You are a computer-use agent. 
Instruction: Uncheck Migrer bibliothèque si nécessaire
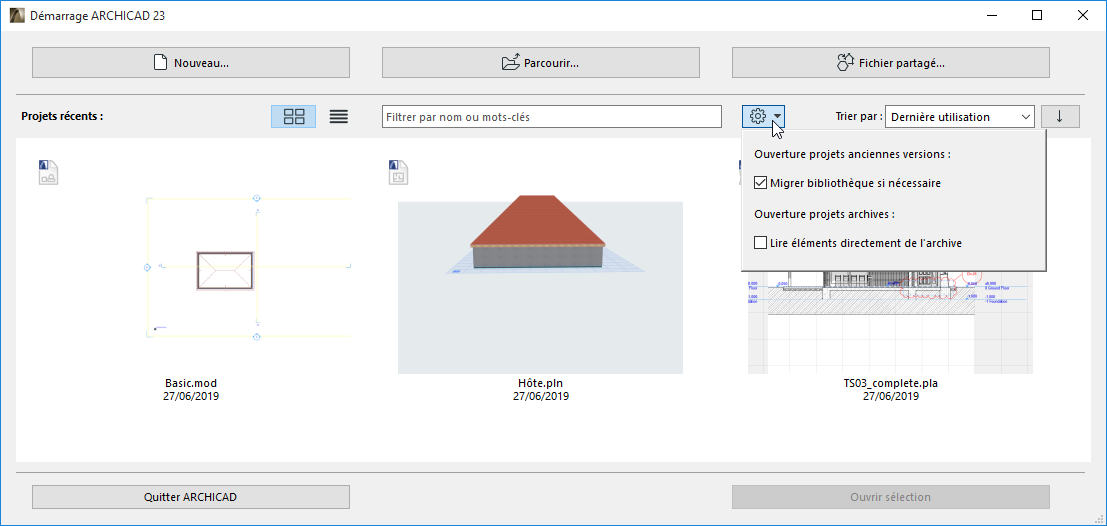coord(760,183)
